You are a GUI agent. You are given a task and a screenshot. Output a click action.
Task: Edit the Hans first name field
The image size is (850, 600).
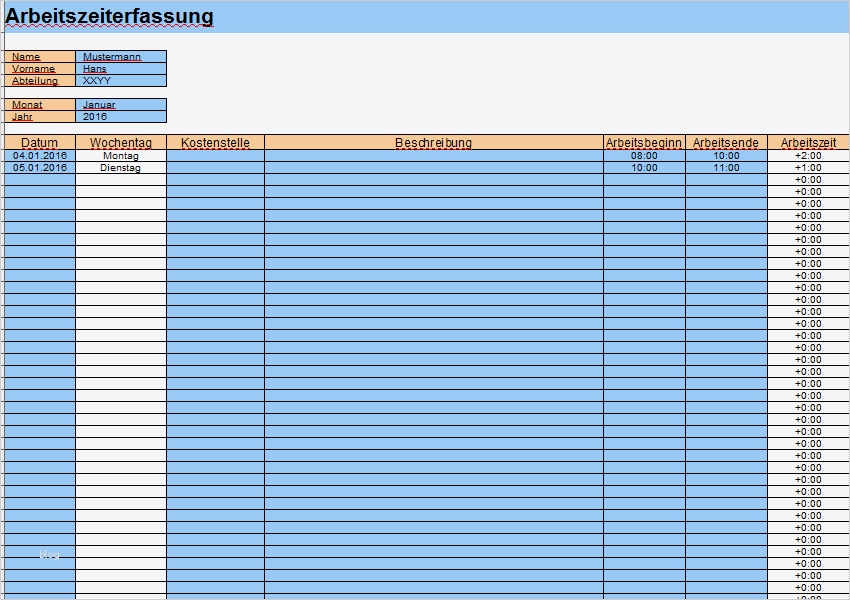point(121,68)
